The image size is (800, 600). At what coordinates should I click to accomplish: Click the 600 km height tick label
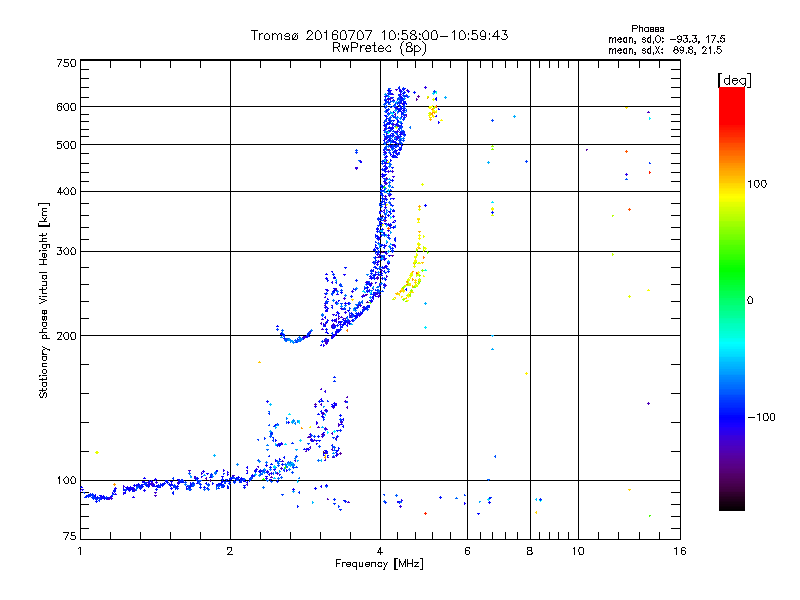66,107
